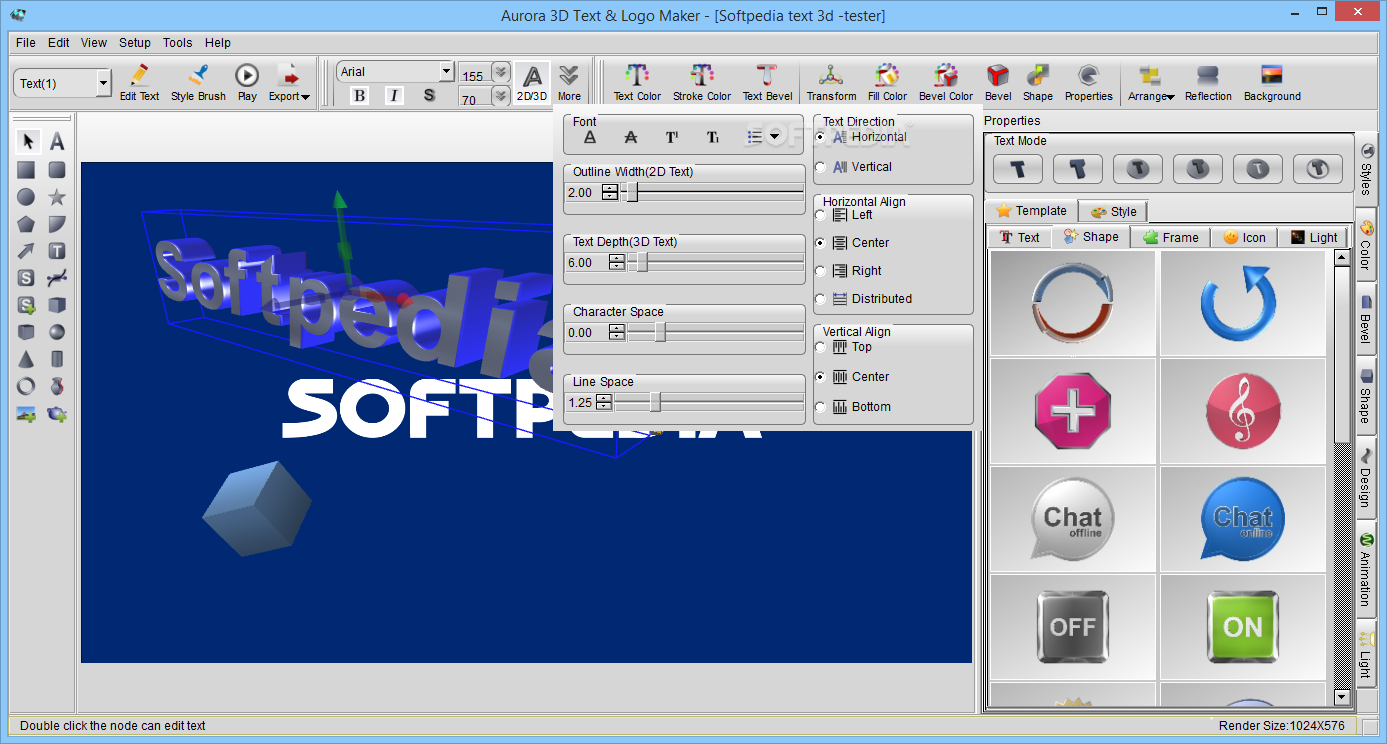Viewport: 1387px width, 744px height.
Task: Click the import teapot model tool
Action: pos(57,413)
